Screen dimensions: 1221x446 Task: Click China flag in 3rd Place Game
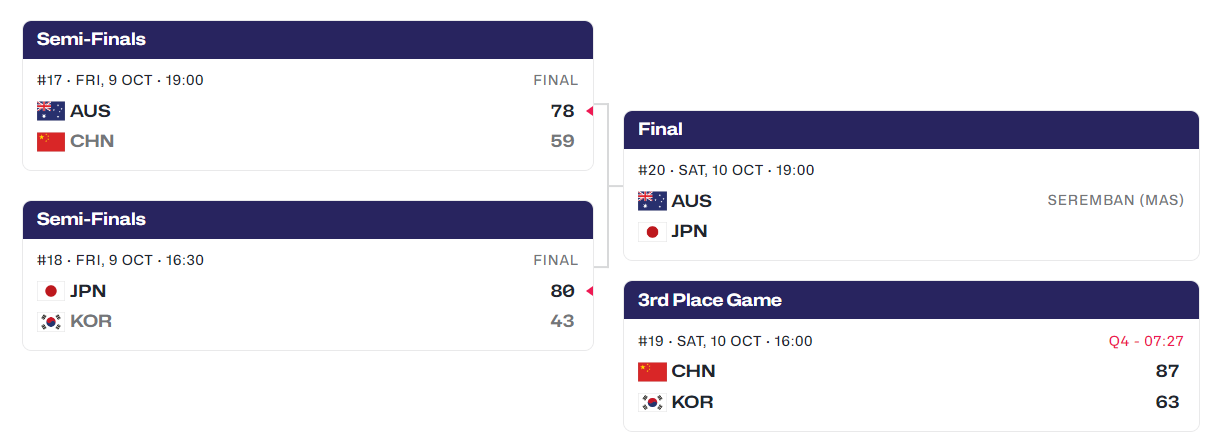point(652,371)
